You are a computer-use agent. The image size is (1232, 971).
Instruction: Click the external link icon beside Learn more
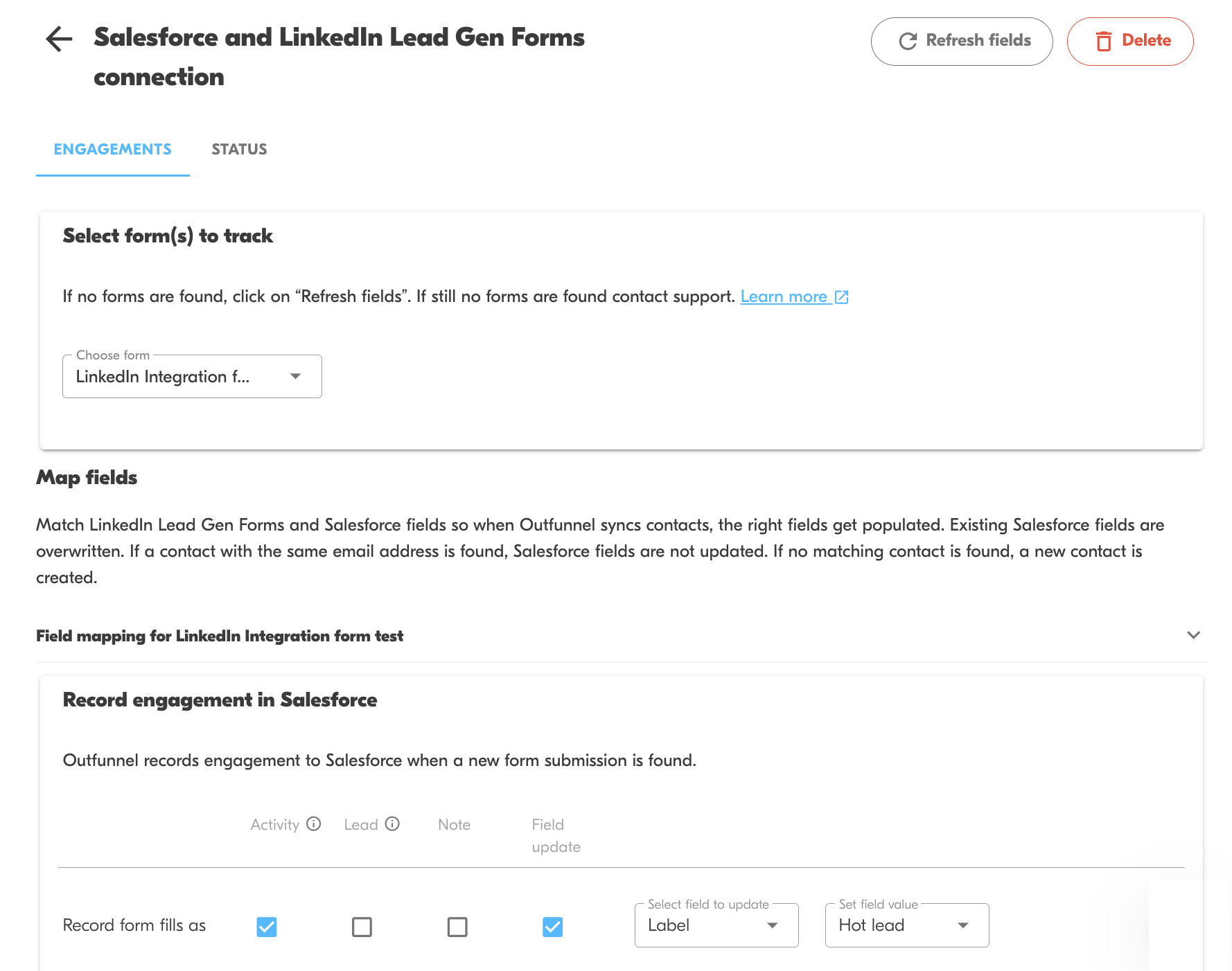click(x=842, y=297)
